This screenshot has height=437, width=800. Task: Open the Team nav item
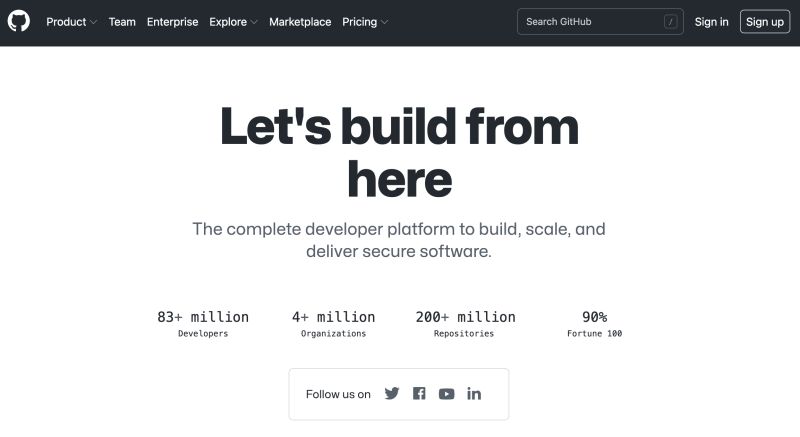(122, 22)
